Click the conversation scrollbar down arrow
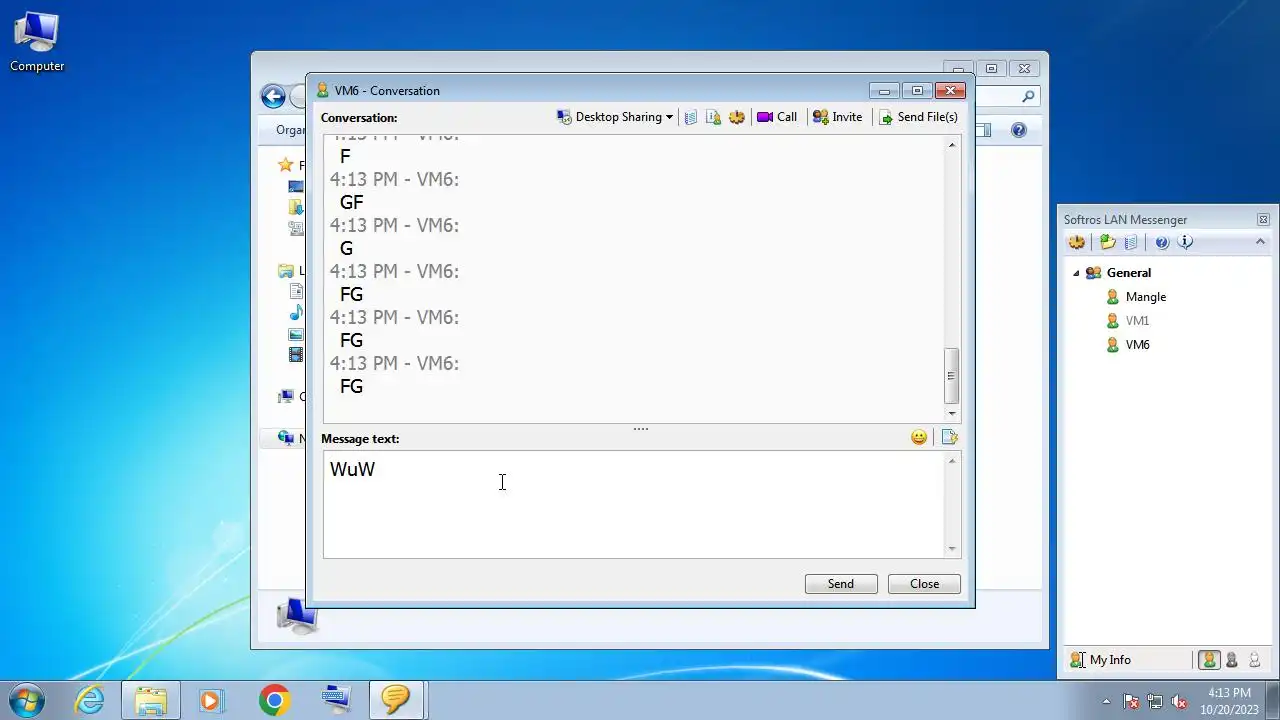Viewport: 1280px width, 720px height. pos(952,413)
